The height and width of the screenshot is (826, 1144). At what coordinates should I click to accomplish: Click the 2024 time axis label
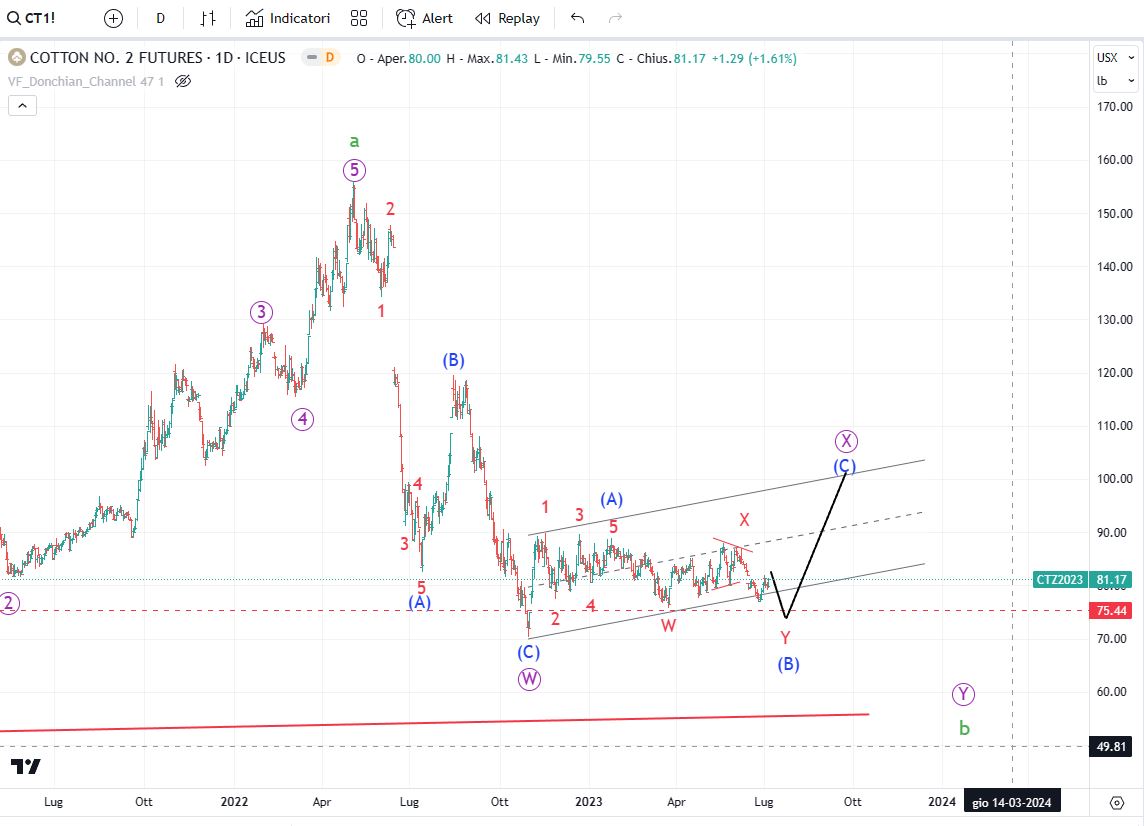coord(941,802)
